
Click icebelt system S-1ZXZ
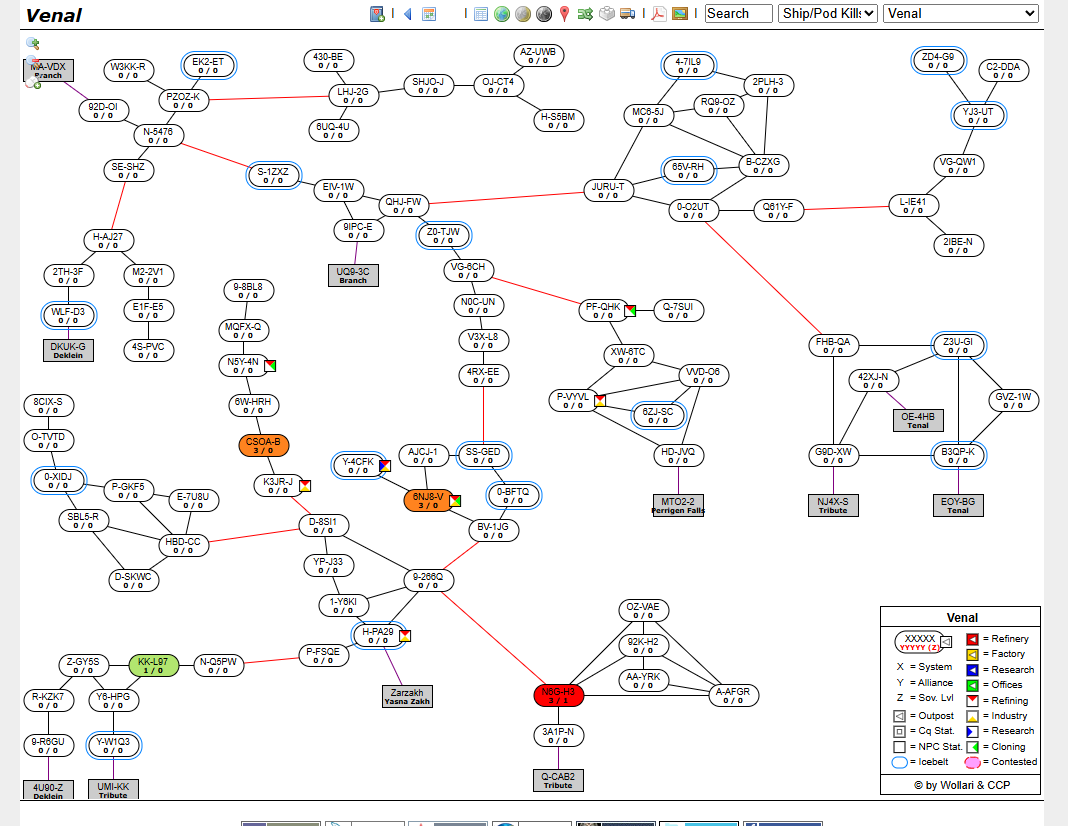[x=273, y=176]
